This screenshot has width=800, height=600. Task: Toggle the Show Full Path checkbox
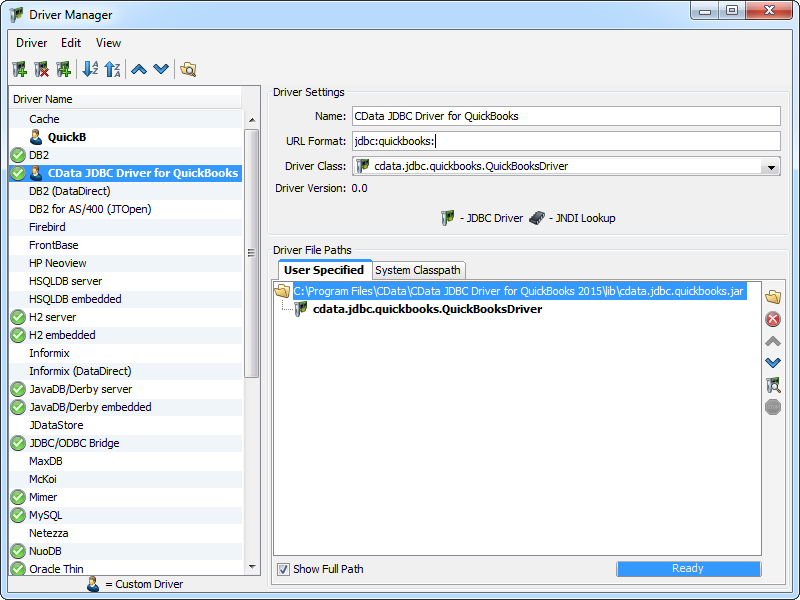(x=283, y=569)
